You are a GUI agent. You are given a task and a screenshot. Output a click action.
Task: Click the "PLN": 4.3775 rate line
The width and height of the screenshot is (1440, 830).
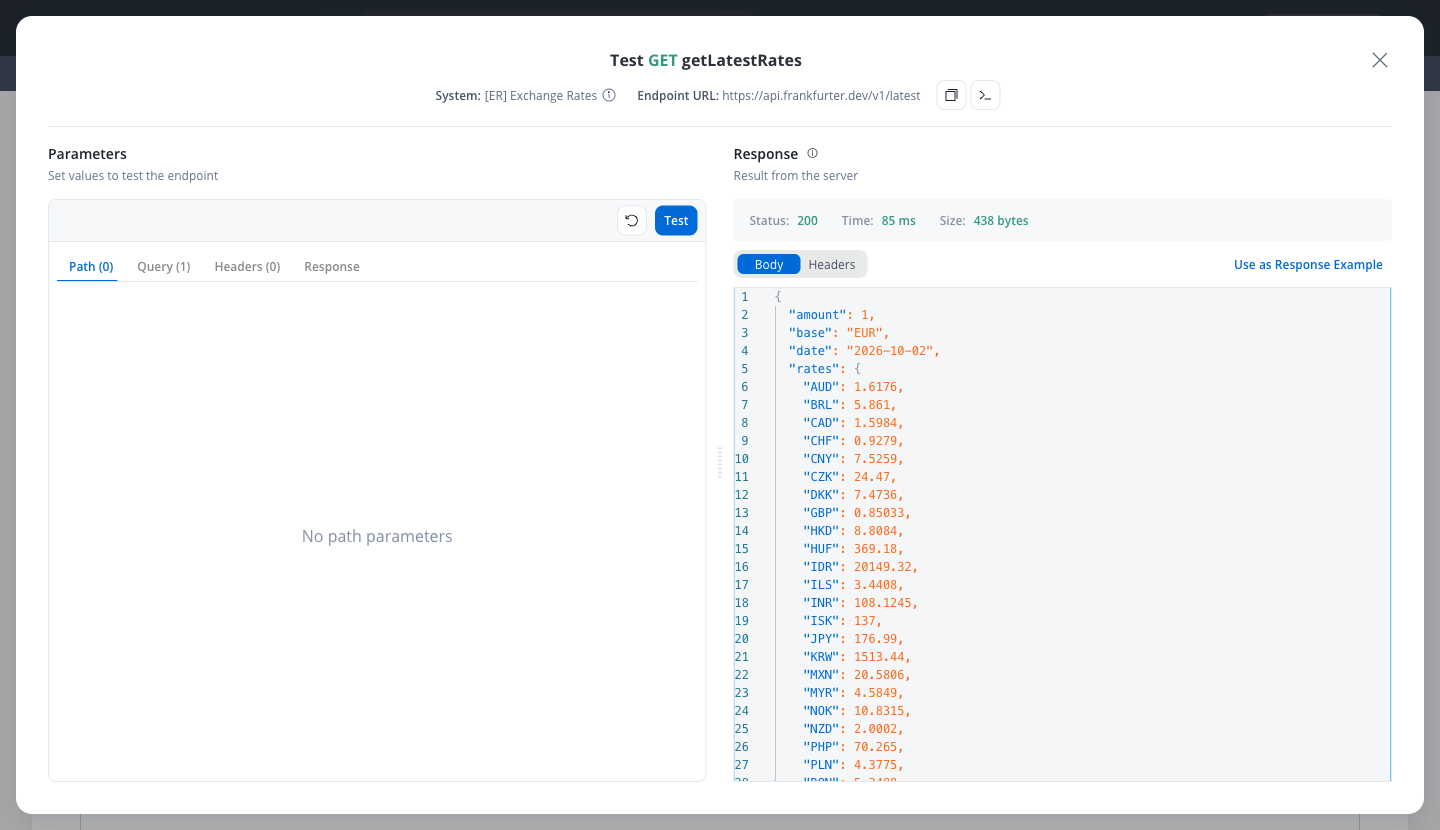pyautogui.click(x=853, y=765)
